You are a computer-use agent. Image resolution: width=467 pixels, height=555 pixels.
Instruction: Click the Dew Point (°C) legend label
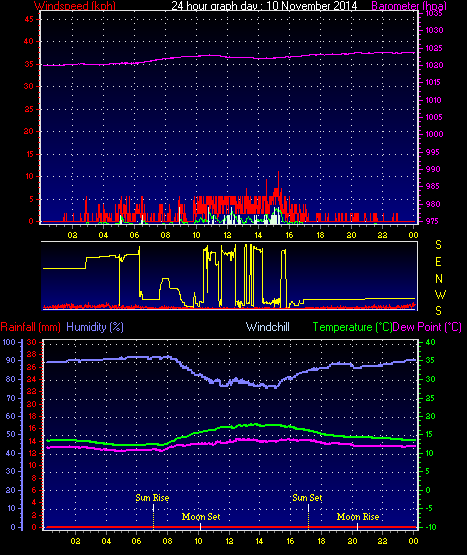[x=427, y=327]
